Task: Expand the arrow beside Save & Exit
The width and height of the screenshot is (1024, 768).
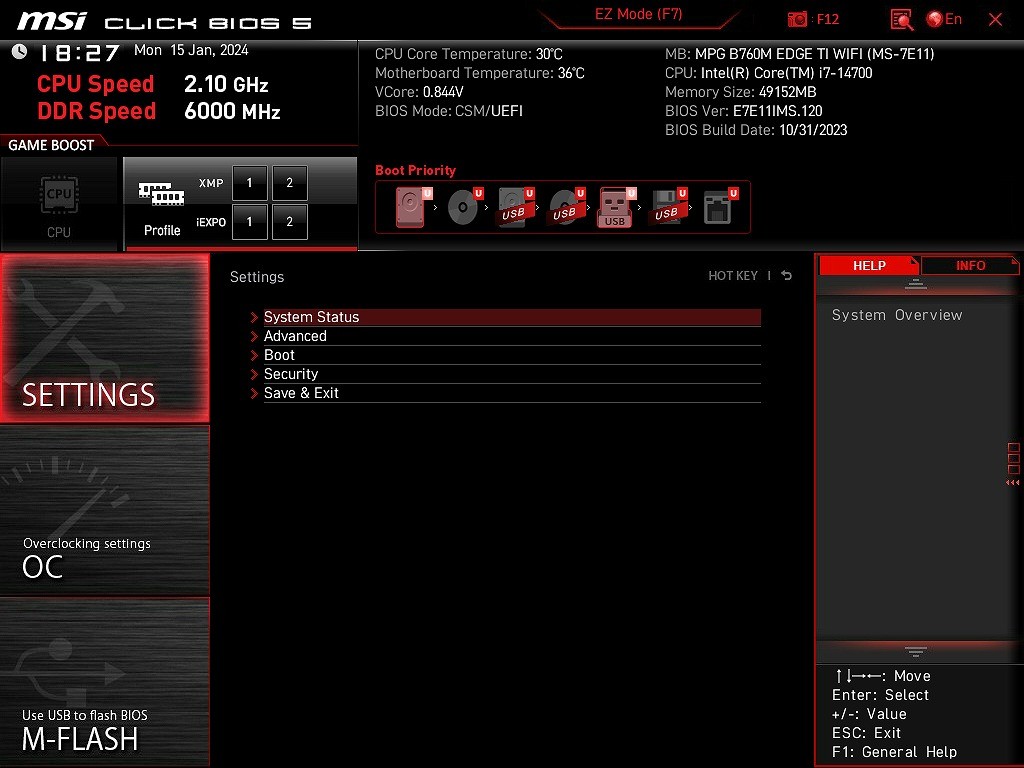Action: 254,393
